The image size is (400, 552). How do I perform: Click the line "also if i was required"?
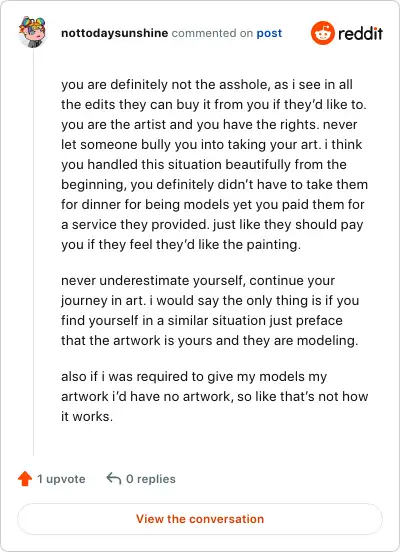(x=194, y=376)
